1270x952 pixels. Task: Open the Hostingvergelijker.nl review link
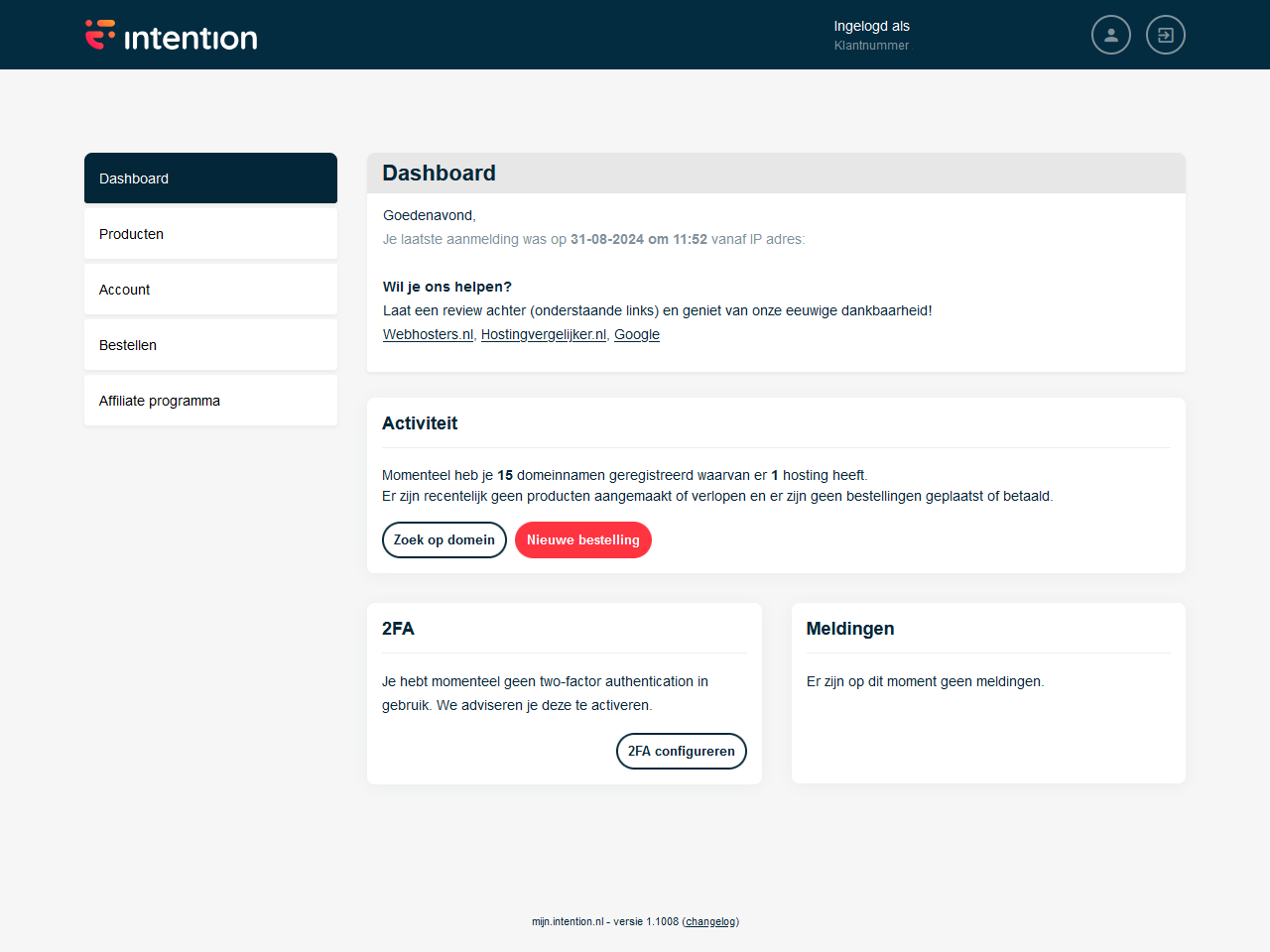click(543, 334)
